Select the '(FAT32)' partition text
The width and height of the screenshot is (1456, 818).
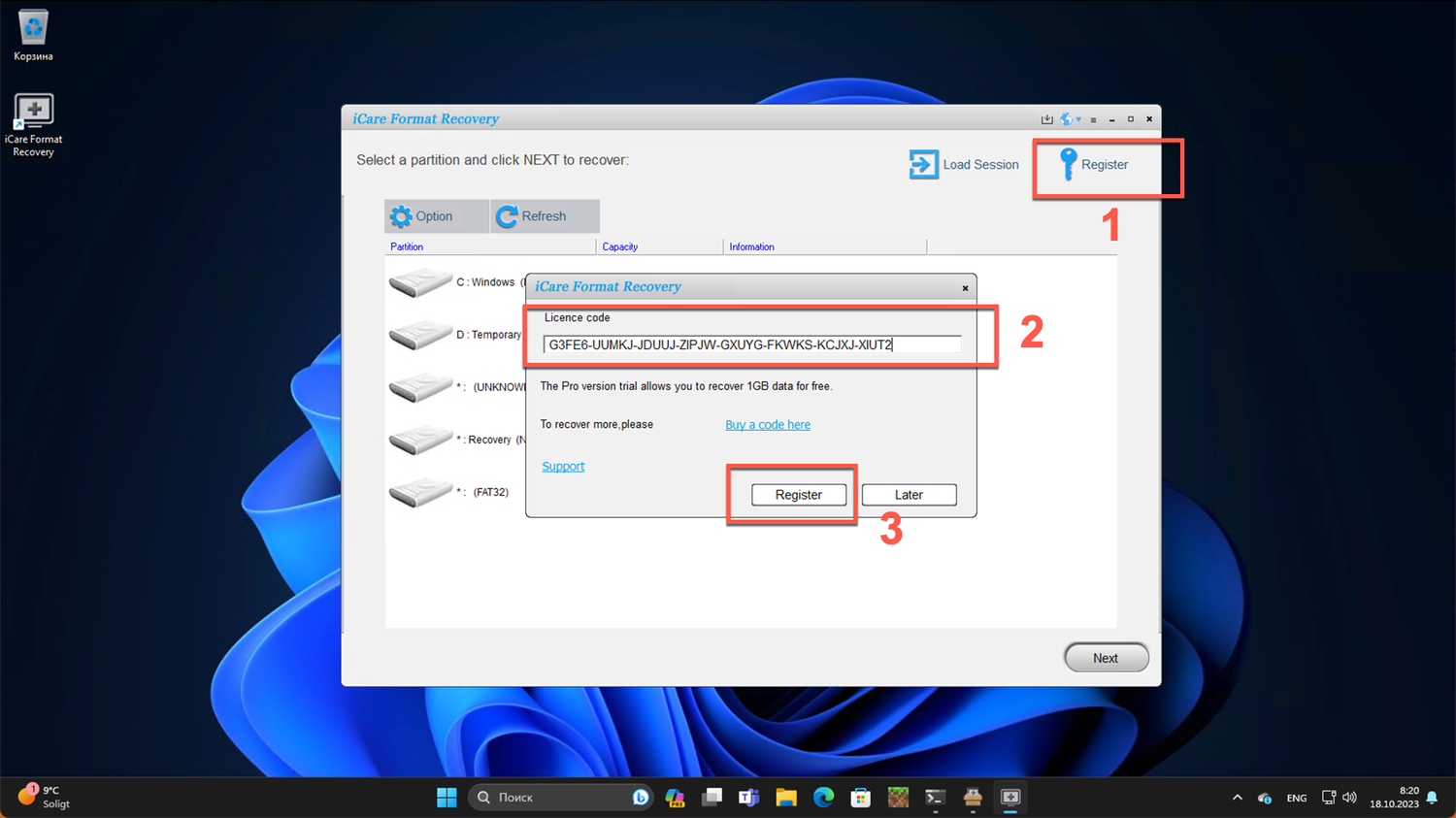pyautogui.click(x=491, y=492)
